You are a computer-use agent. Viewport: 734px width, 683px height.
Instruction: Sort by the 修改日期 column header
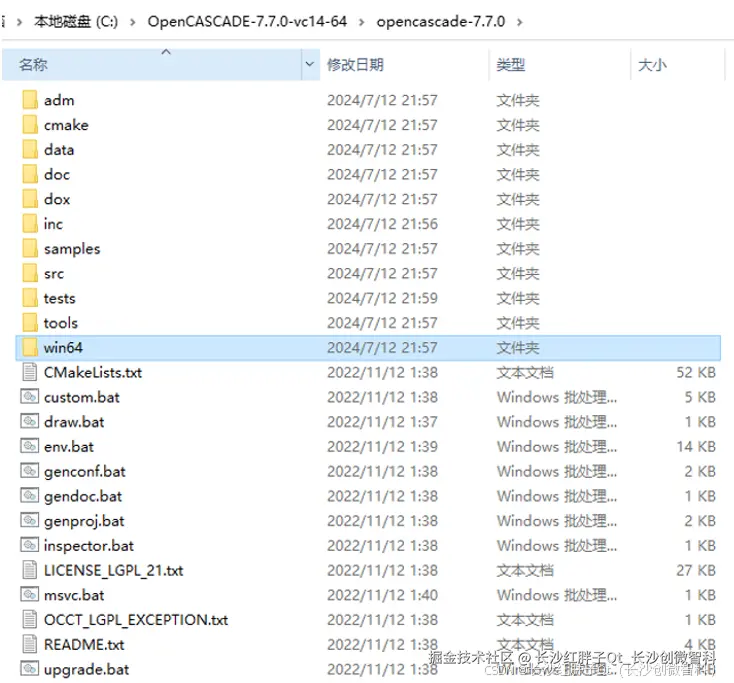click(404, 64)
